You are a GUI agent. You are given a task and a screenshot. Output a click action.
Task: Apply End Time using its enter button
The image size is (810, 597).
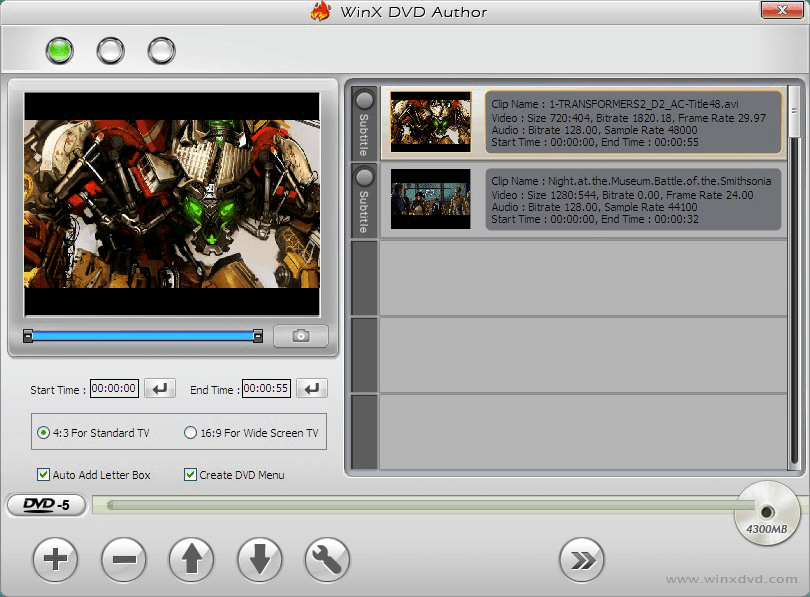(314, 388)
